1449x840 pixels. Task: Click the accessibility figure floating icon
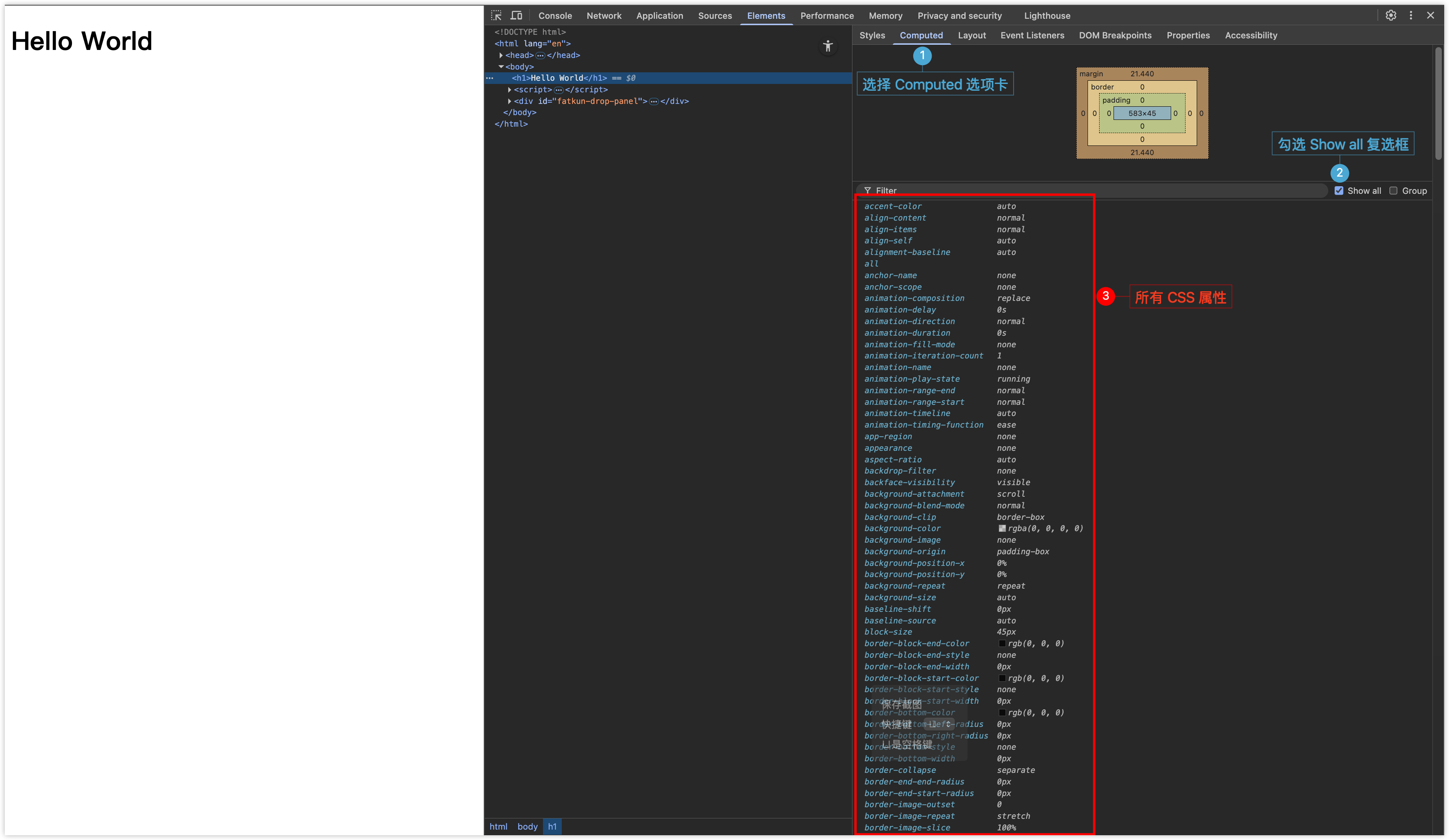pos(827,46)
